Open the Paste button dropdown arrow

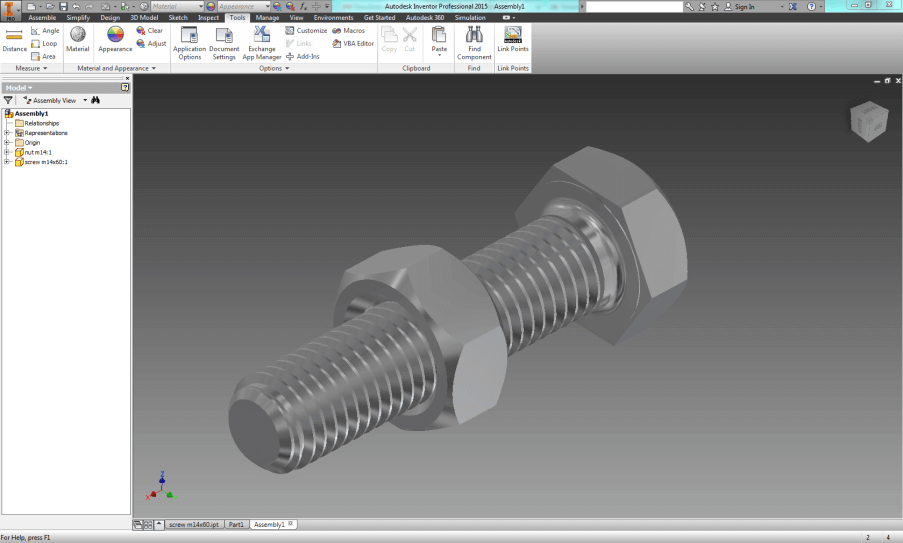click(x=439, y=55)
